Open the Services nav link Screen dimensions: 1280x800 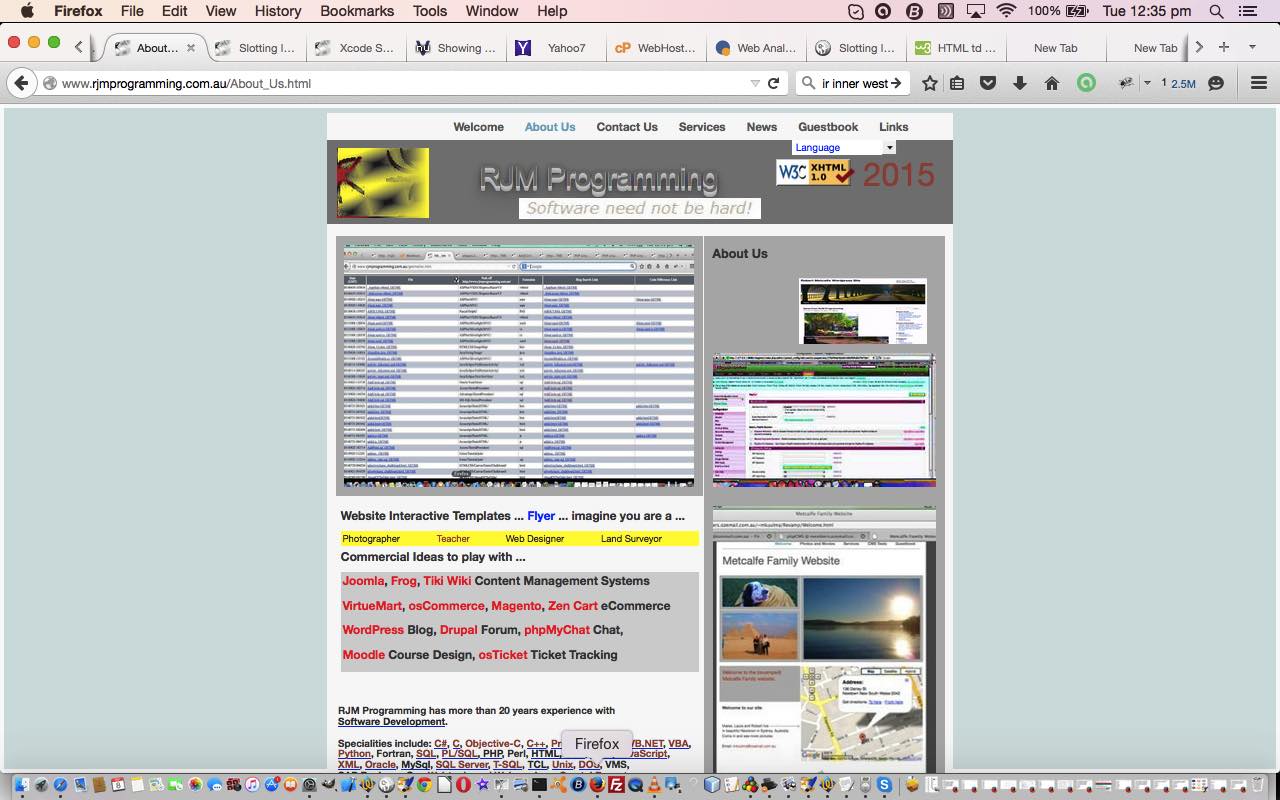click(702, 127)
